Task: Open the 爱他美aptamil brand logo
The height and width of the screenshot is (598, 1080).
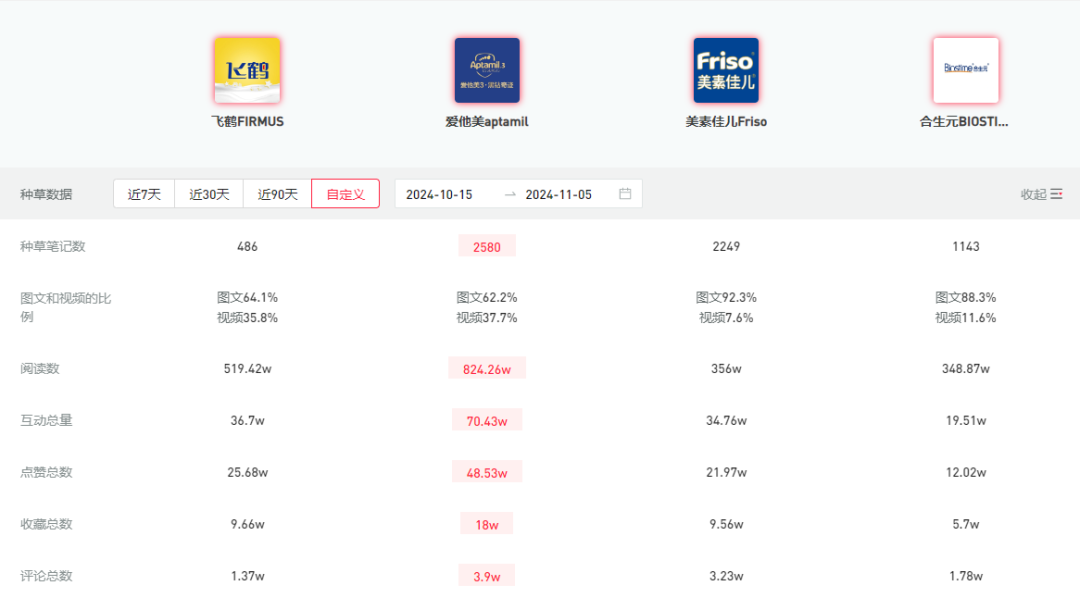Action: point(487,70)
